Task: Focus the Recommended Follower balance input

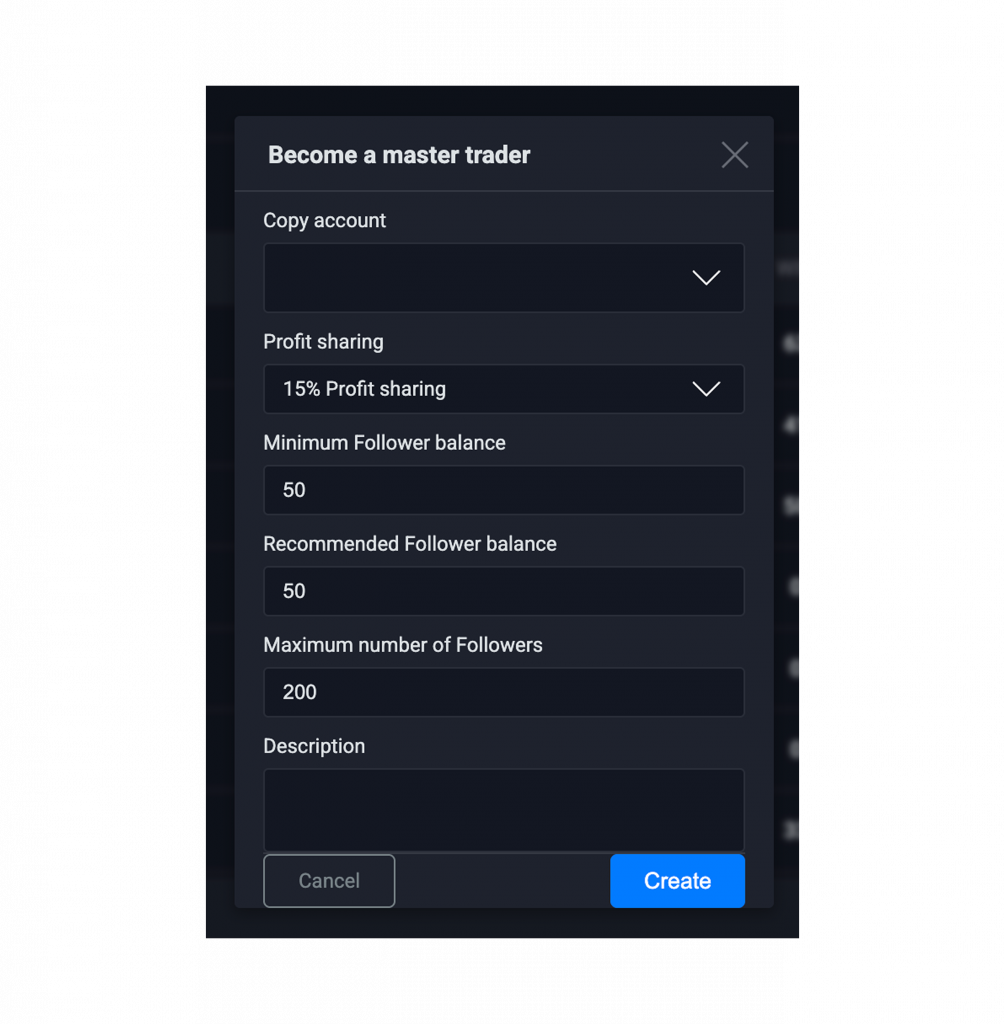Action: (x=503, y=591)
